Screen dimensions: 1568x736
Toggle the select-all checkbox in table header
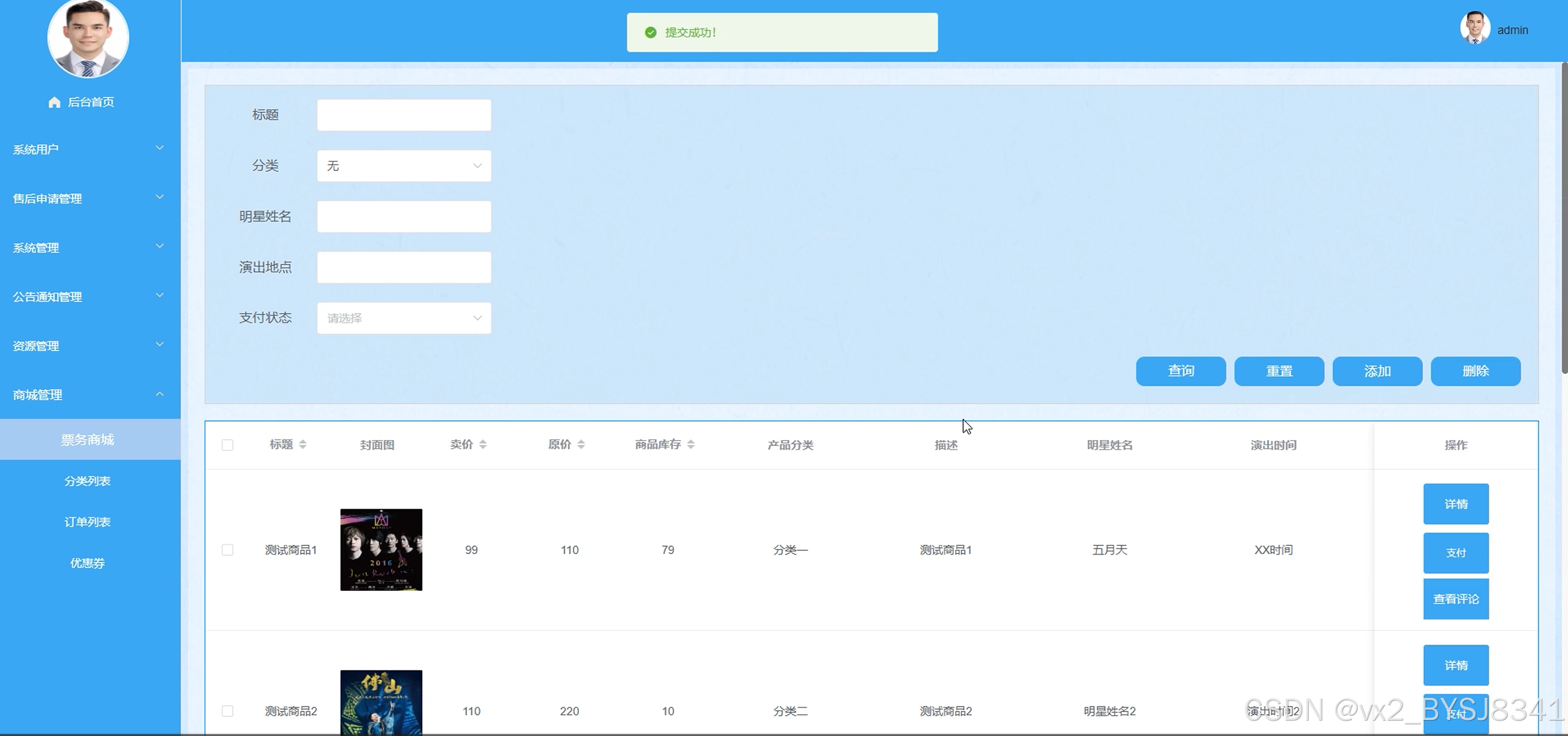pos(227,445)
